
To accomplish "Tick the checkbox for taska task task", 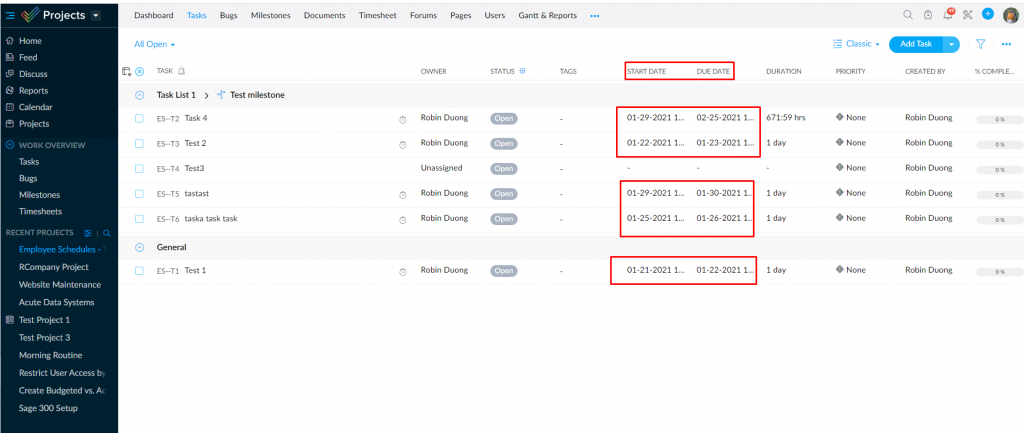I will [139, 219].
